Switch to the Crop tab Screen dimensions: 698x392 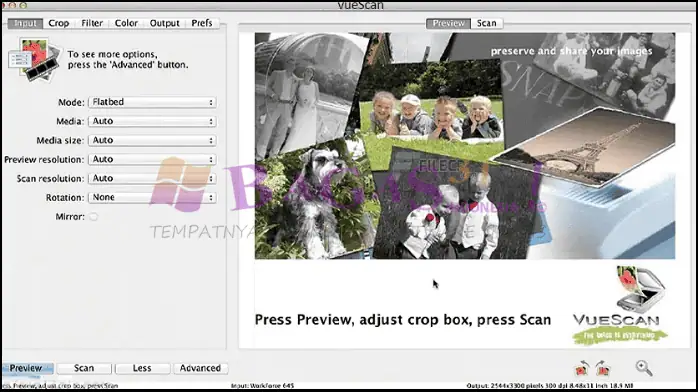pyautogui.click(x=59, y=23)
